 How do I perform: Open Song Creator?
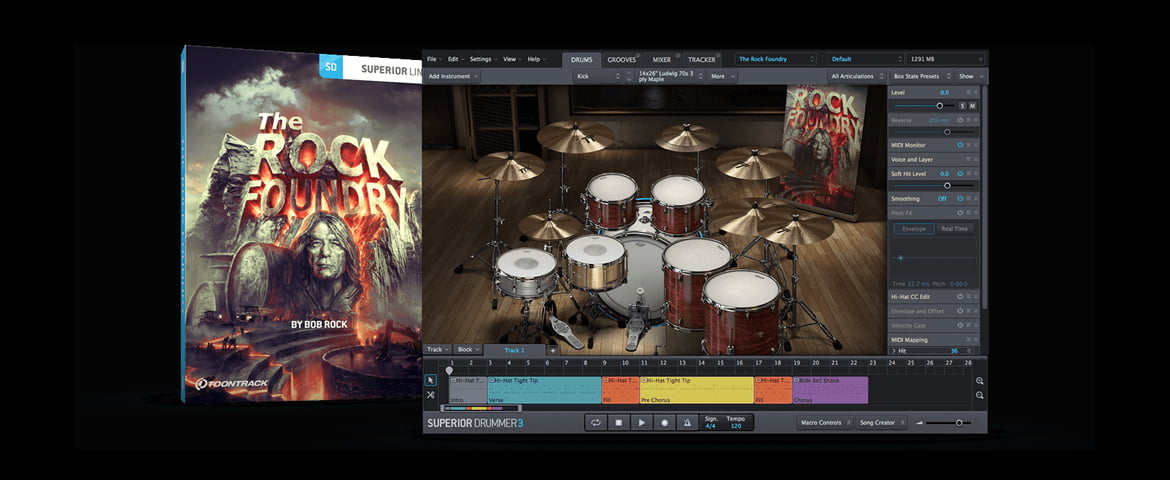pyautogui.click(x=881, y=423)
